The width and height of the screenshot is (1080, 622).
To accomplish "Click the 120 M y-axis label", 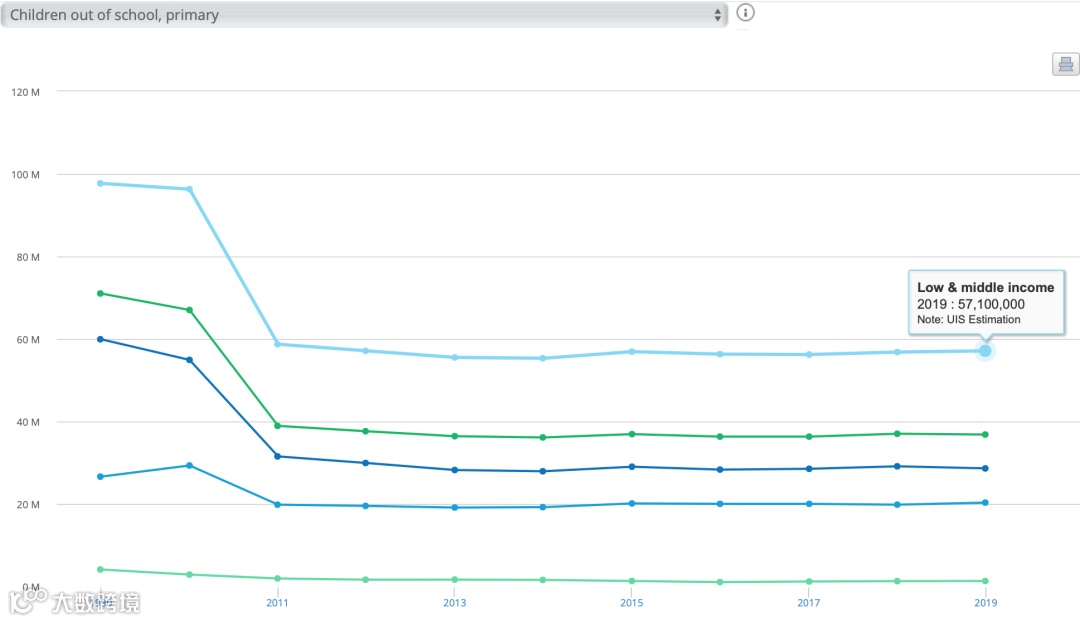I will 25,92.
